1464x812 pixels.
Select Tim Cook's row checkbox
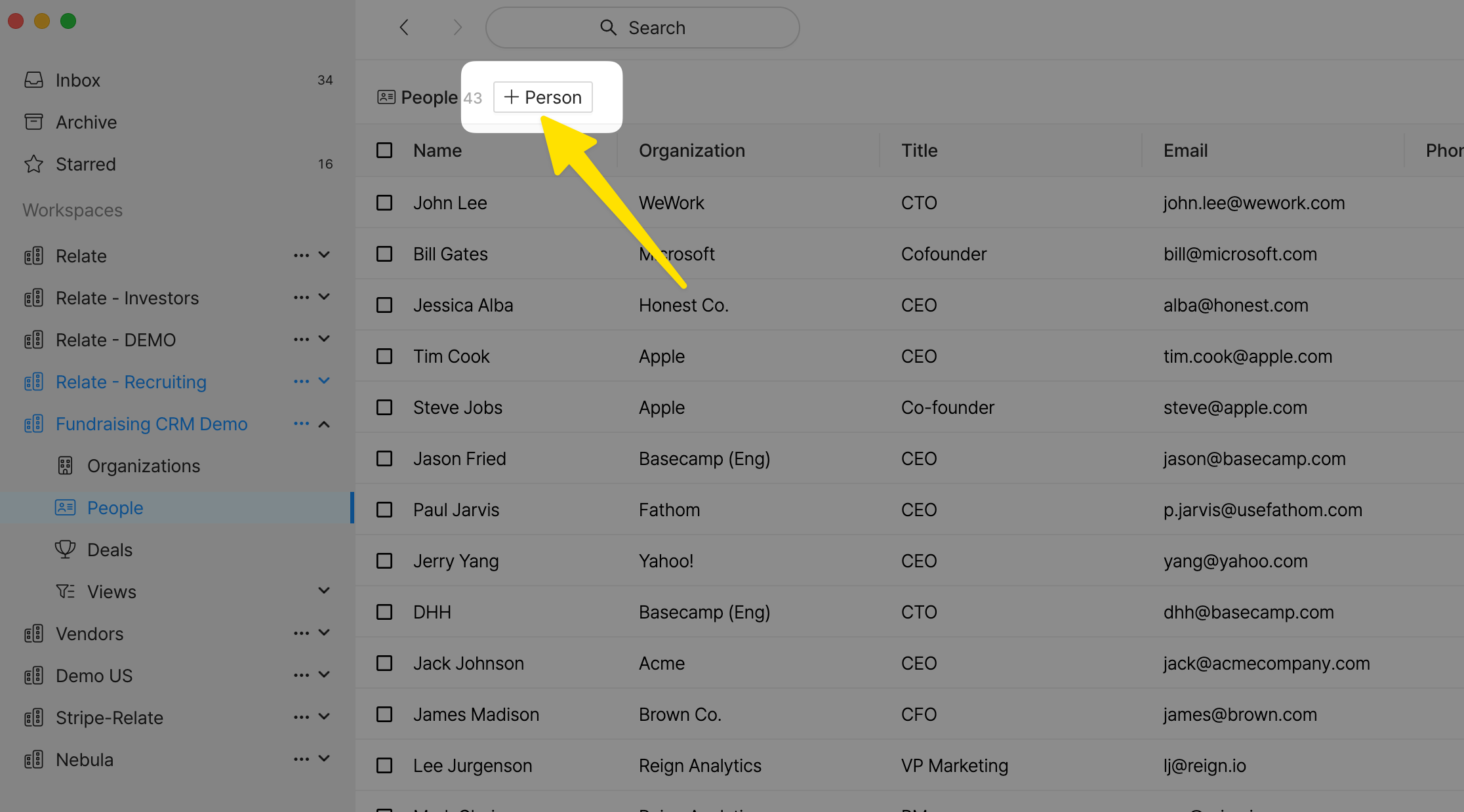[384, 355]
